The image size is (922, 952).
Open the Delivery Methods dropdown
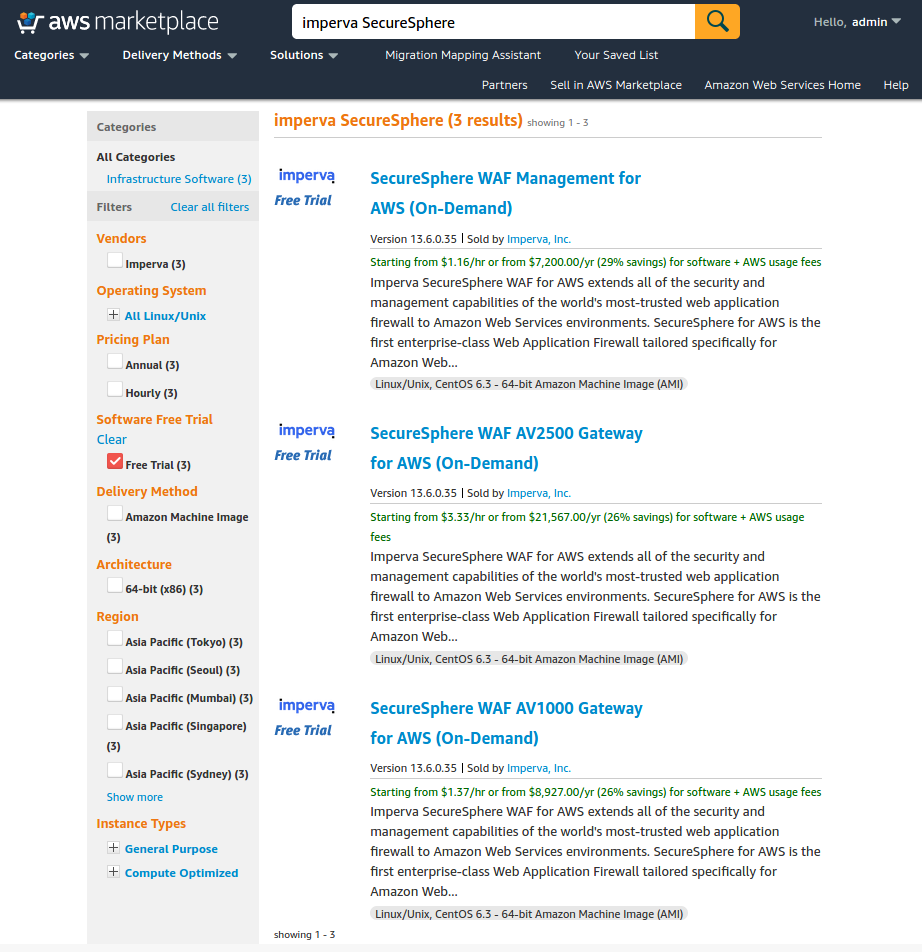tap(179, 56)
